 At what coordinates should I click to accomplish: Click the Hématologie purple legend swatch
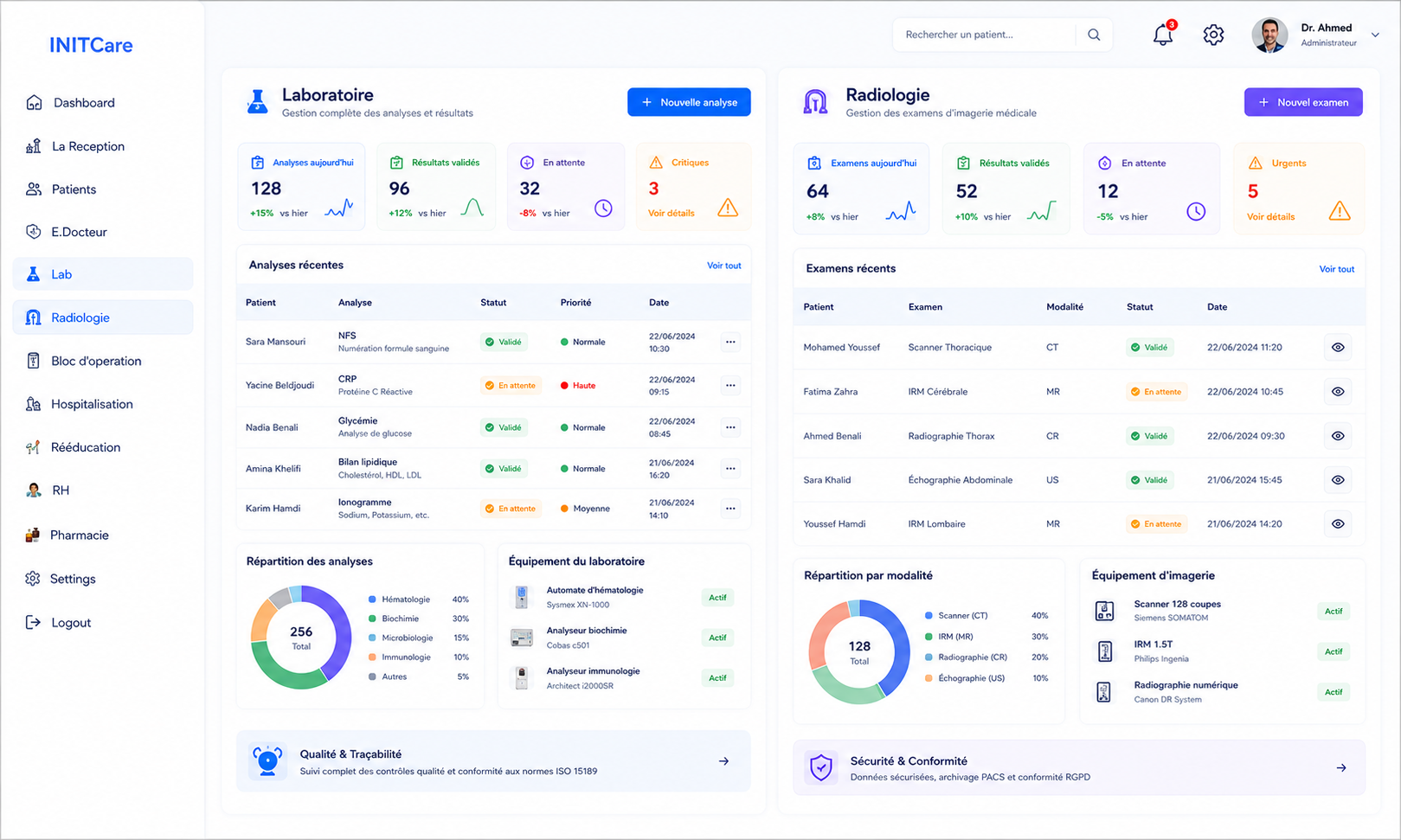[x=372, y=599]
